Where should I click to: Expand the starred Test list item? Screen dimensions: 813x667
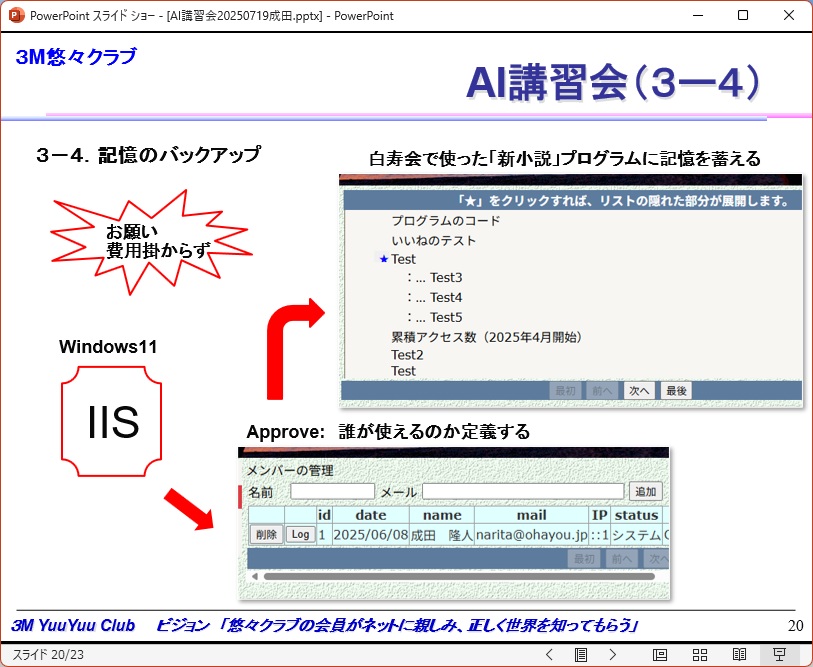click(x=383, y=259)
